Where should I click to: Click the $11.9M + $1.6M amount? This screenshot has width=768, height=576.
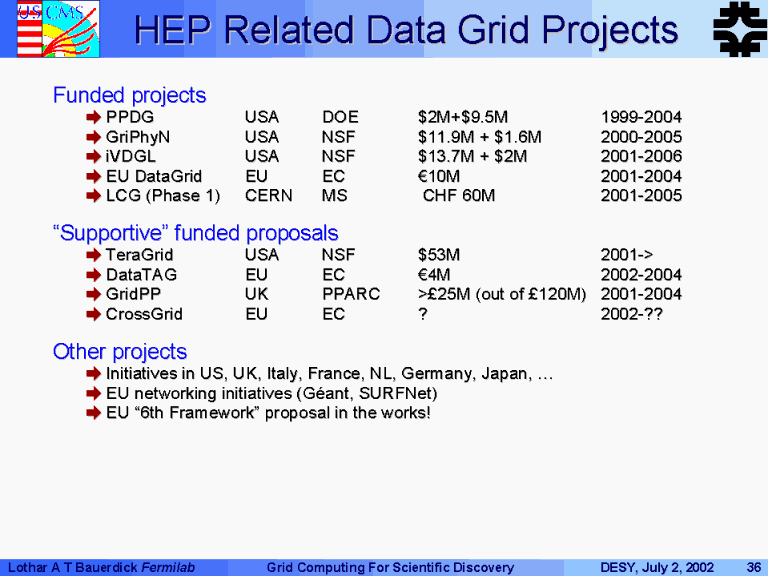(480, 137)
